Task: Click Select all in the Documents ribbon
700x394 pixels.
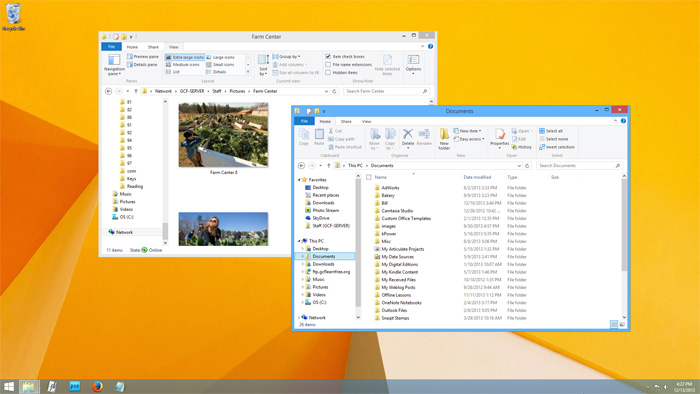Action: coord(551,131)
